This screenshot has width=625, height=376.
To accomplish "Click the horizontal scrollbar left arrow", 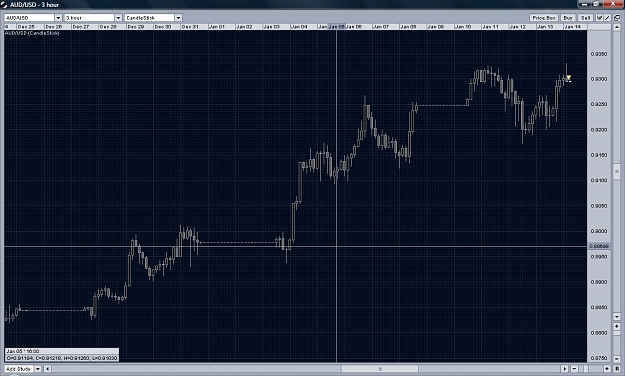I will [48, 369].
